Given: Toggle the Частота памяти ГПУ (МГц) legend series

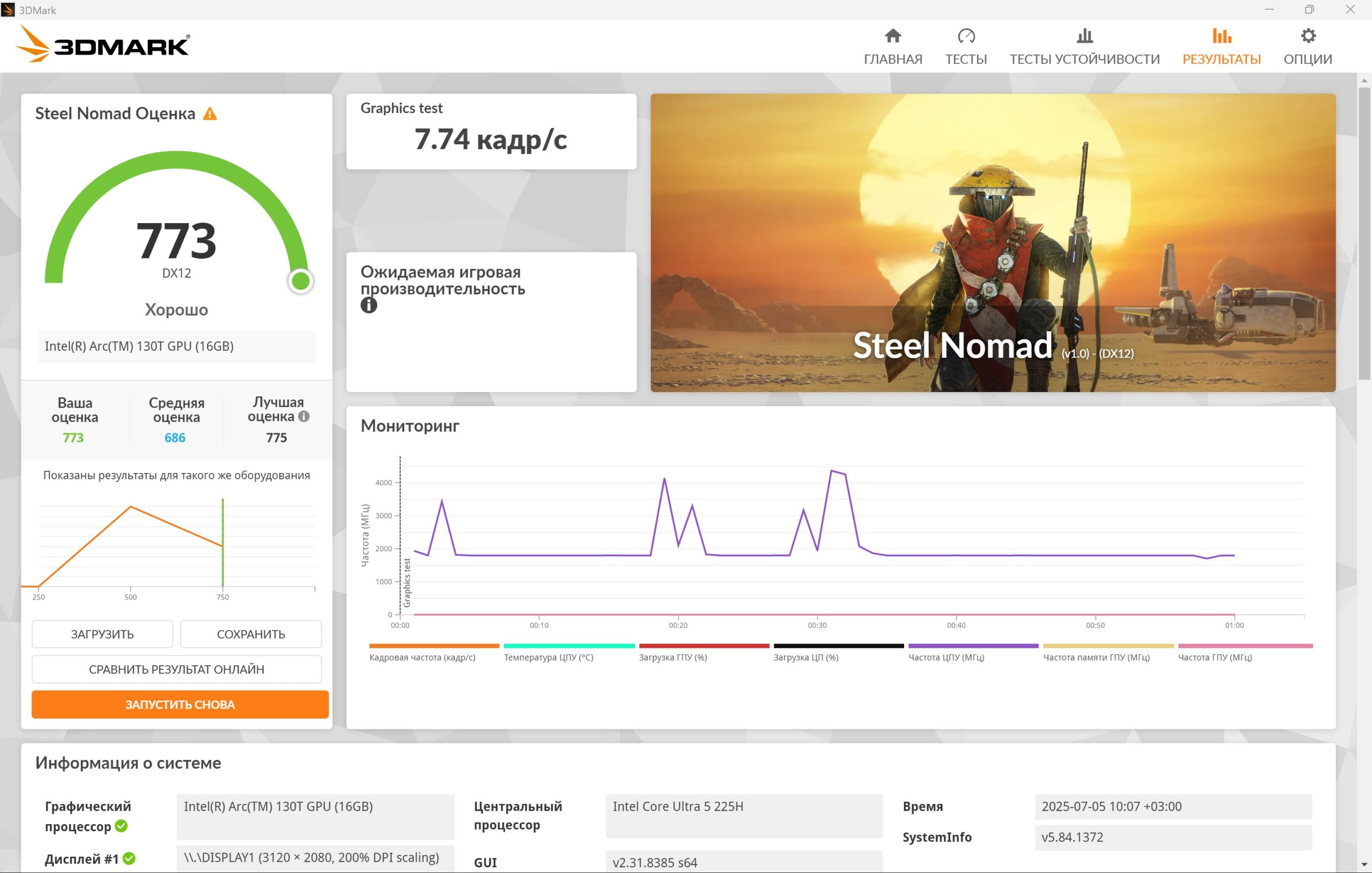Looking at the screenshot, I should click(1108, 652).
